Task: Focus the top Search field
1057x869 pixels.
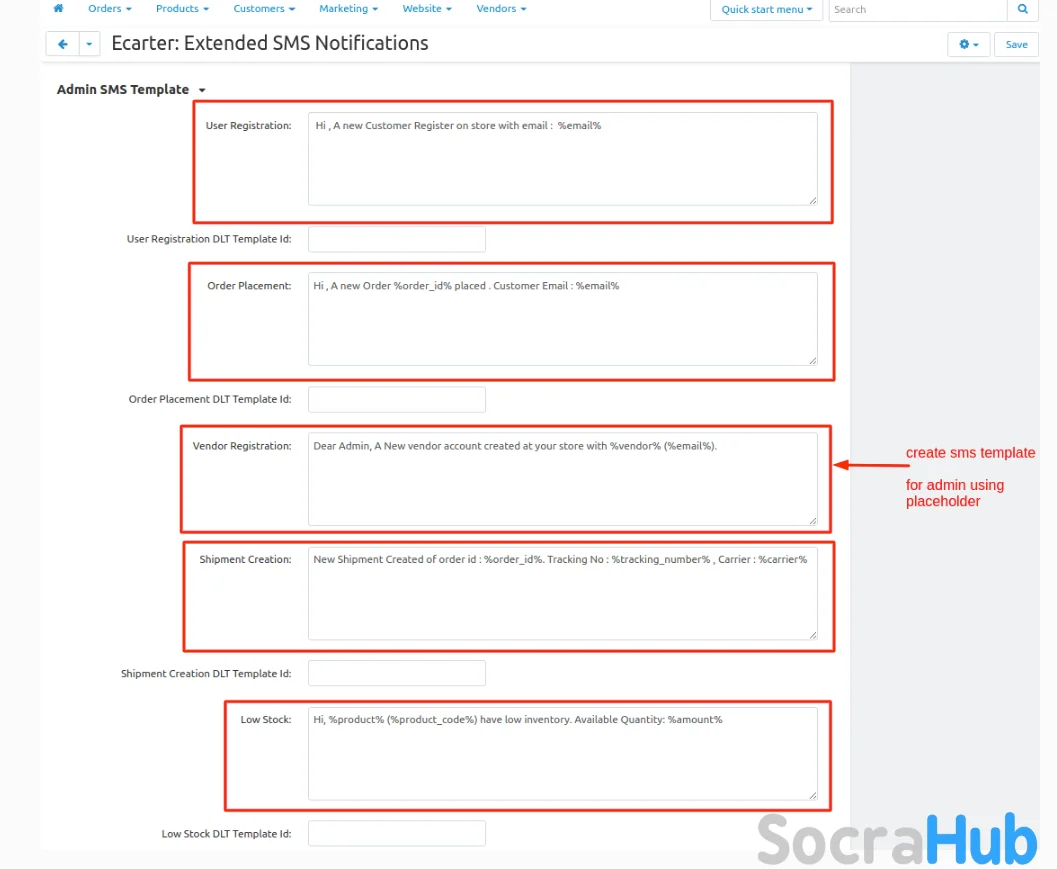Action: tap(917, 9)
